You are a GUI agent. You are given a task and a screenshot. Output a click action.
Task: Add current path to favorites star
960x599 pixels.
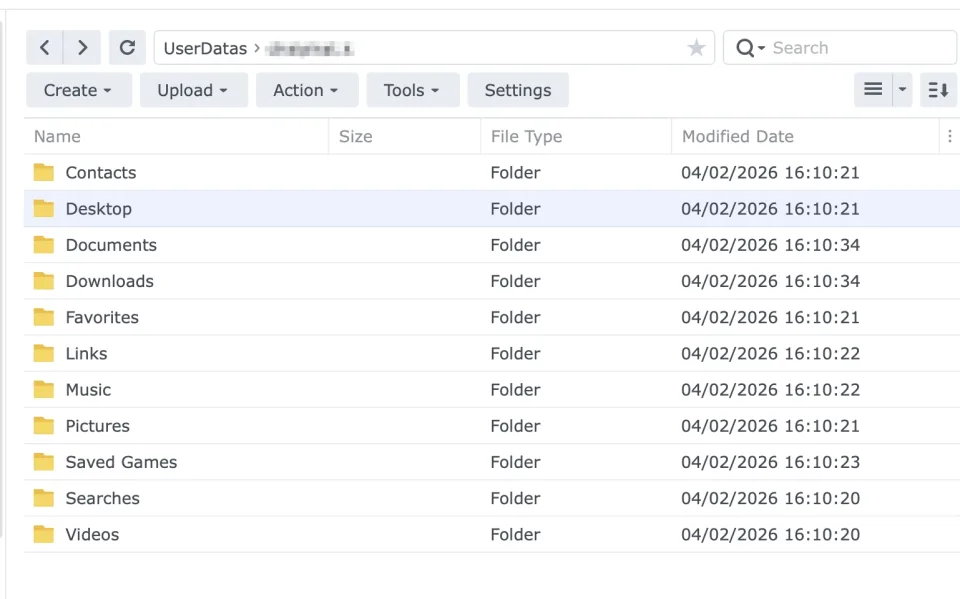click(x=696, y=48)
